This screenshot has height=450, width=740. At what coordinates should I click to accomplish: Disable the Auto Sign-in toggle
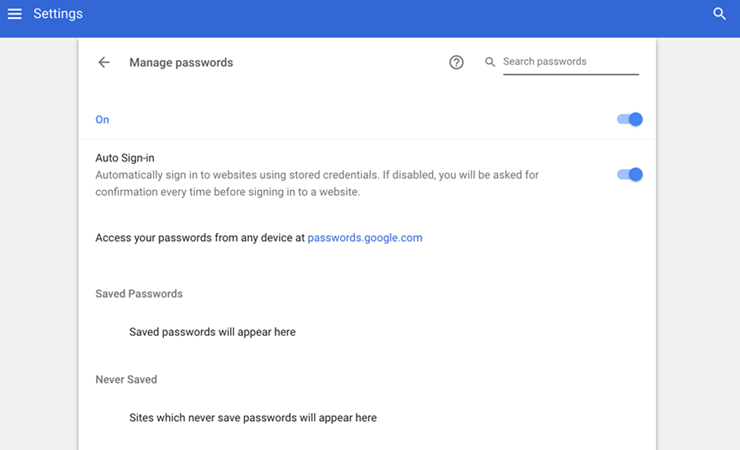point(630,175)
